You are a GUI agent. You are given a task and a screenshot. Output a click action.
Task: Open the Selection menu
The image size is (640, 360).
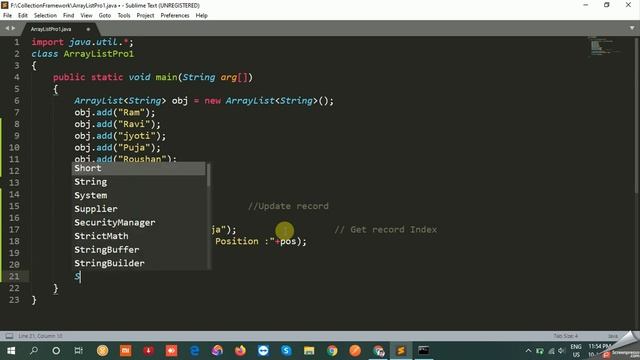[45, 16]
